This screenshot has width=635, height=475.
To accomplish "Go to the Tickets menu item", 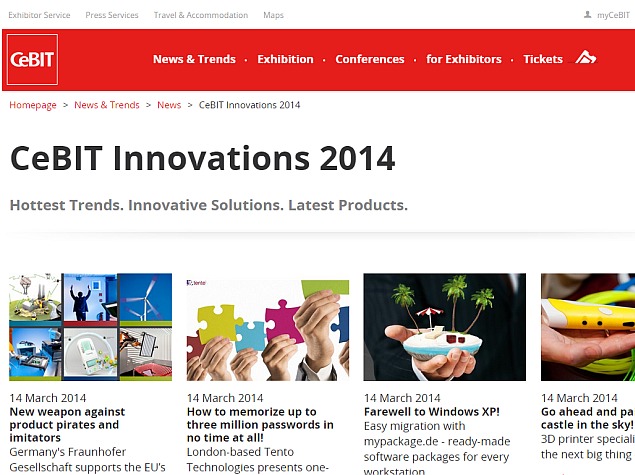I will 543,59.
